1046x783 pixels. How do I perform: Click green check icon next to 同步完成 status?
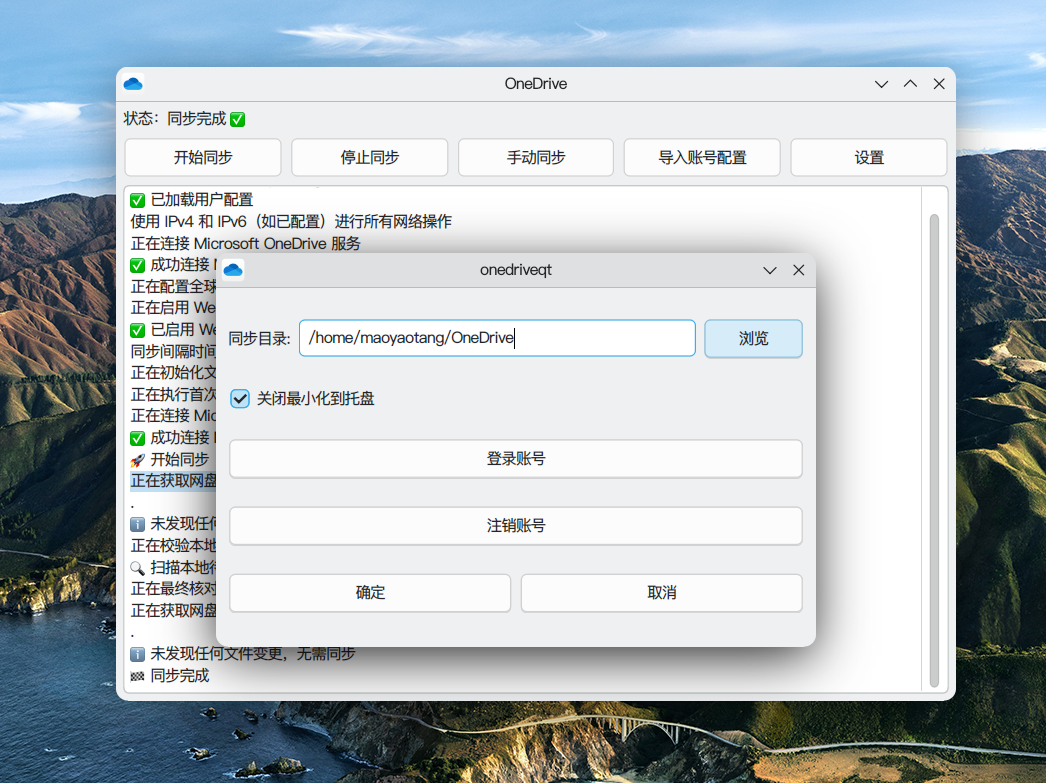pyautogui.click(x=237, y=119)
